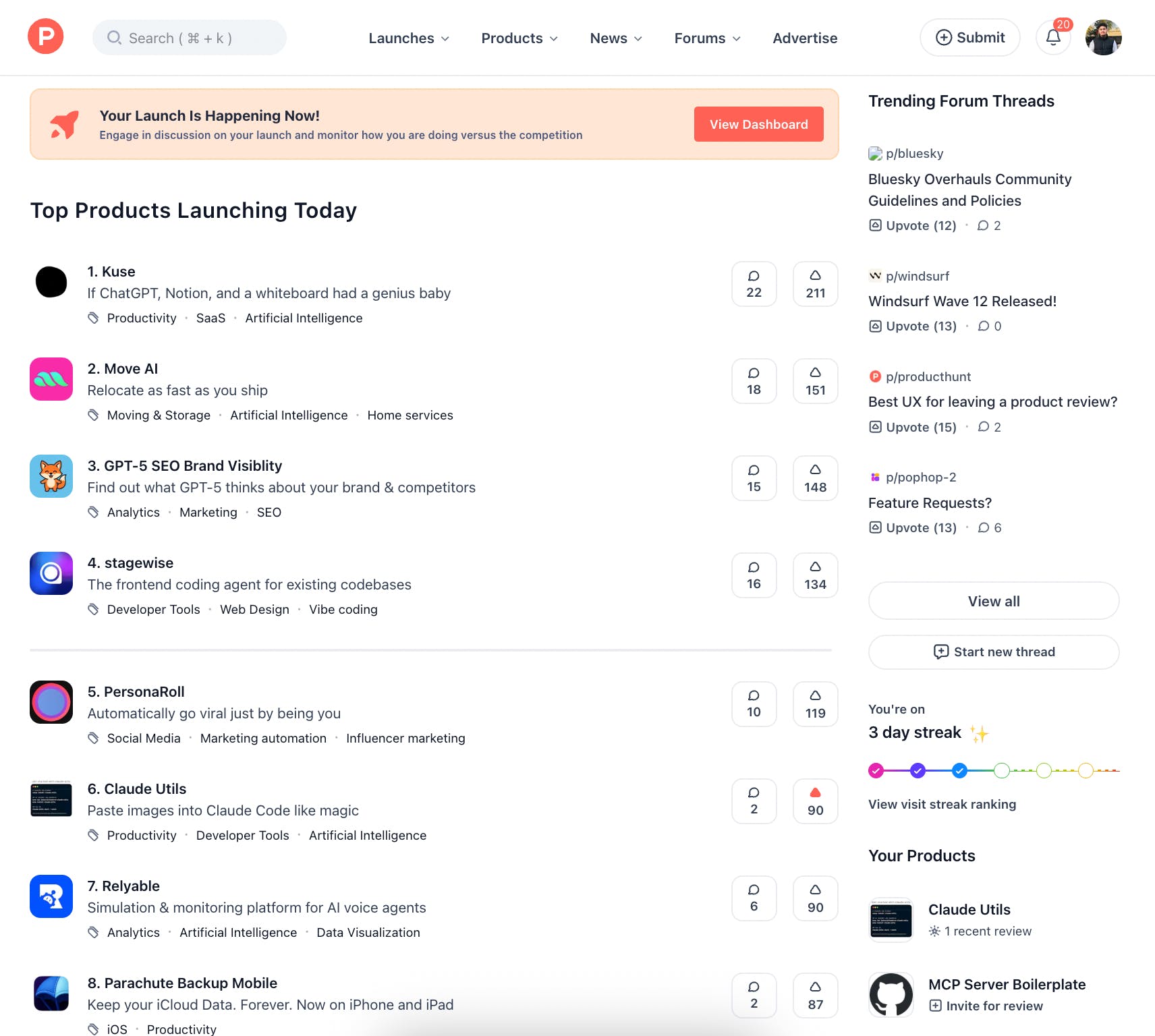Viewport: 1155px width, 1036px height.
Task: Click View all forum threads
Action: click(x=994, y=601)
